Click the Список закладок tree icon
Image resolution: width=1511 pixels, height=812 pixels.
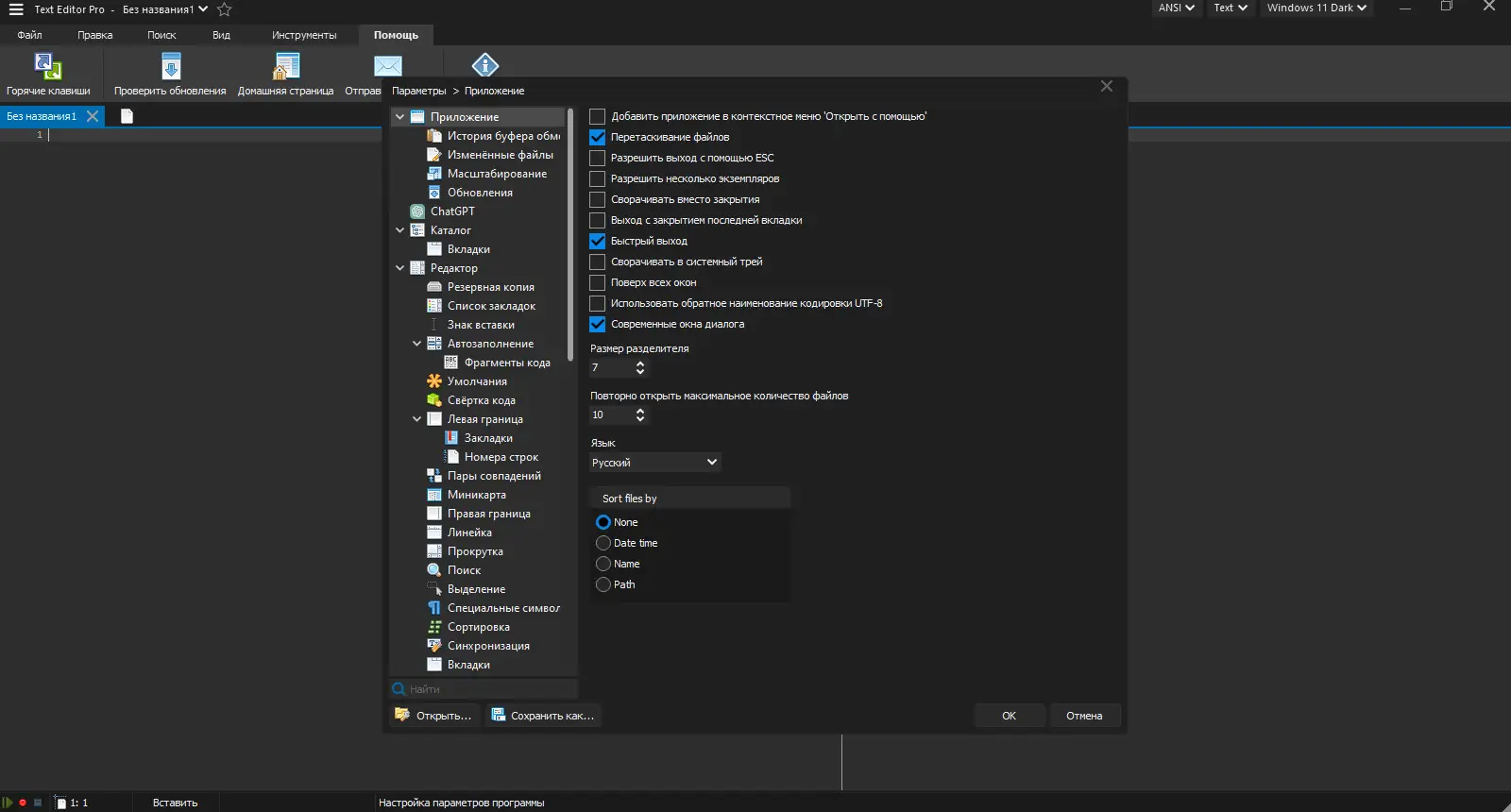434,306
